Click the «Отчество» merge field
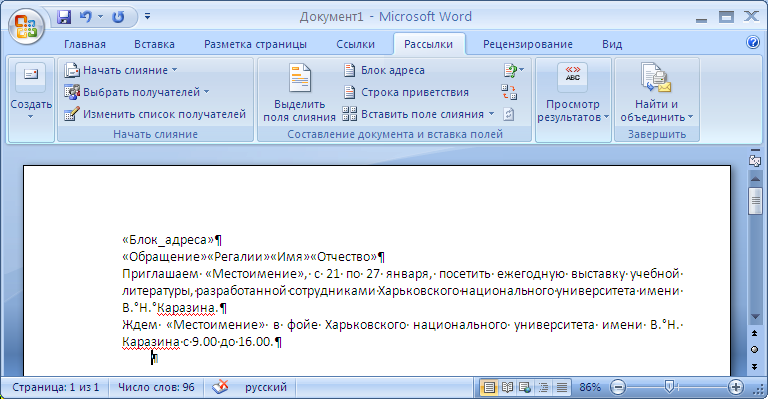 pos(344,257)
